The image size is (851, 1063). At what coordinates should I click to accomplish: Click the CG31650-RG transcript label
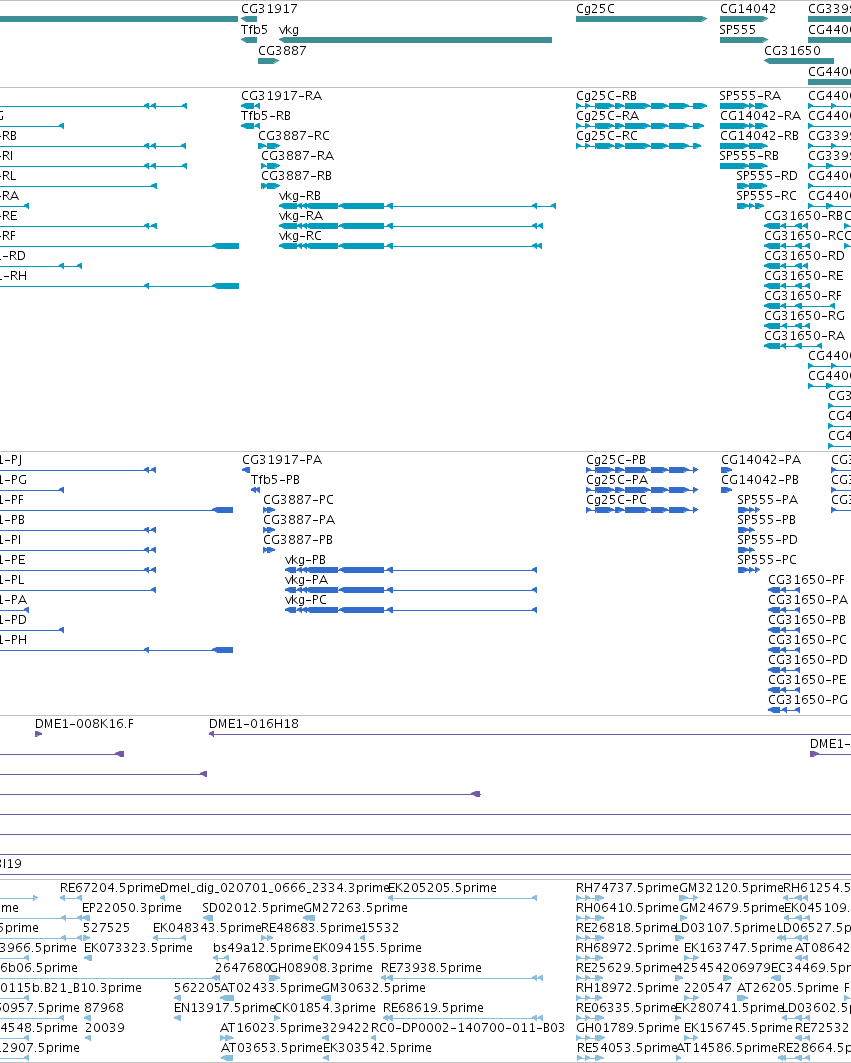pos(804,316)
